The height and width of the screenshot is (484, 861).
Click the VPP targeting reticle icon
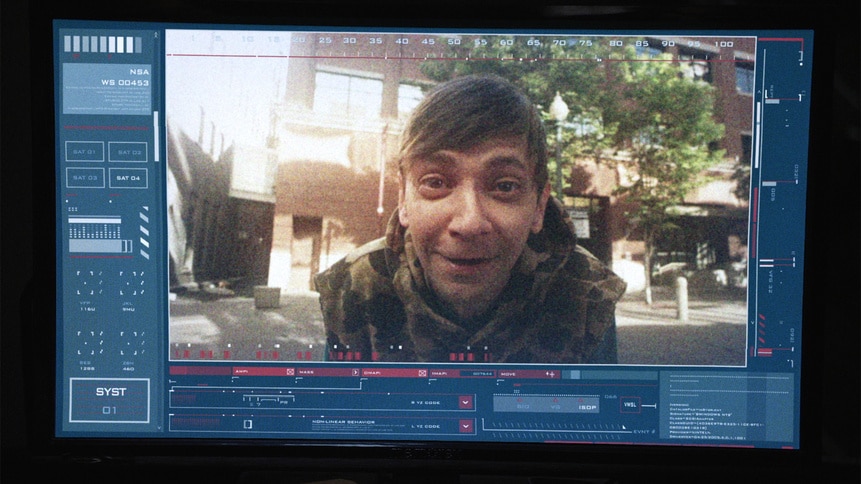pyautogui.click(x=88, y=282)
